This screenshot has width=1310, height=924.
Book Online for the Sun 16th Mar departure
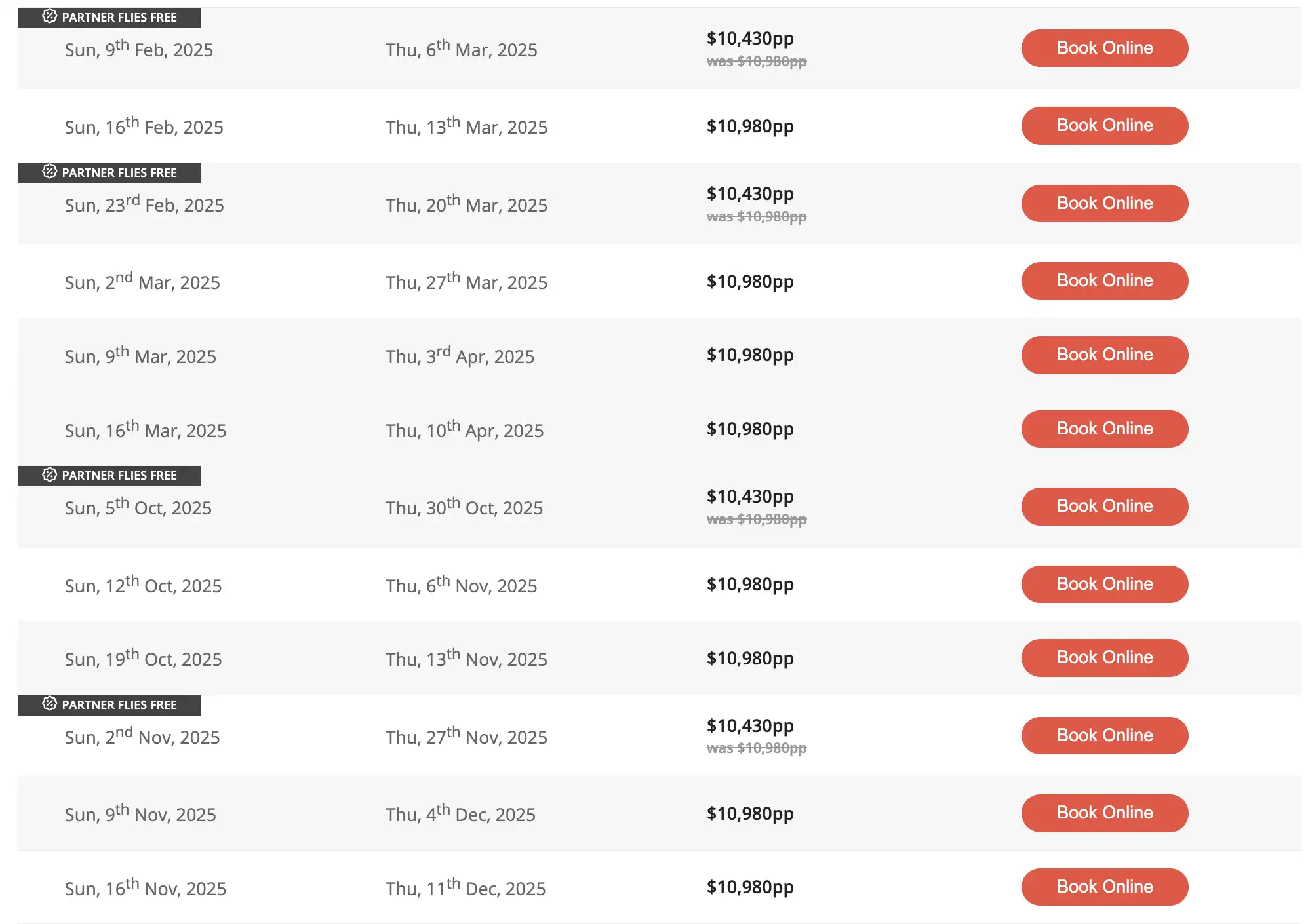(x=1104, y=429)
